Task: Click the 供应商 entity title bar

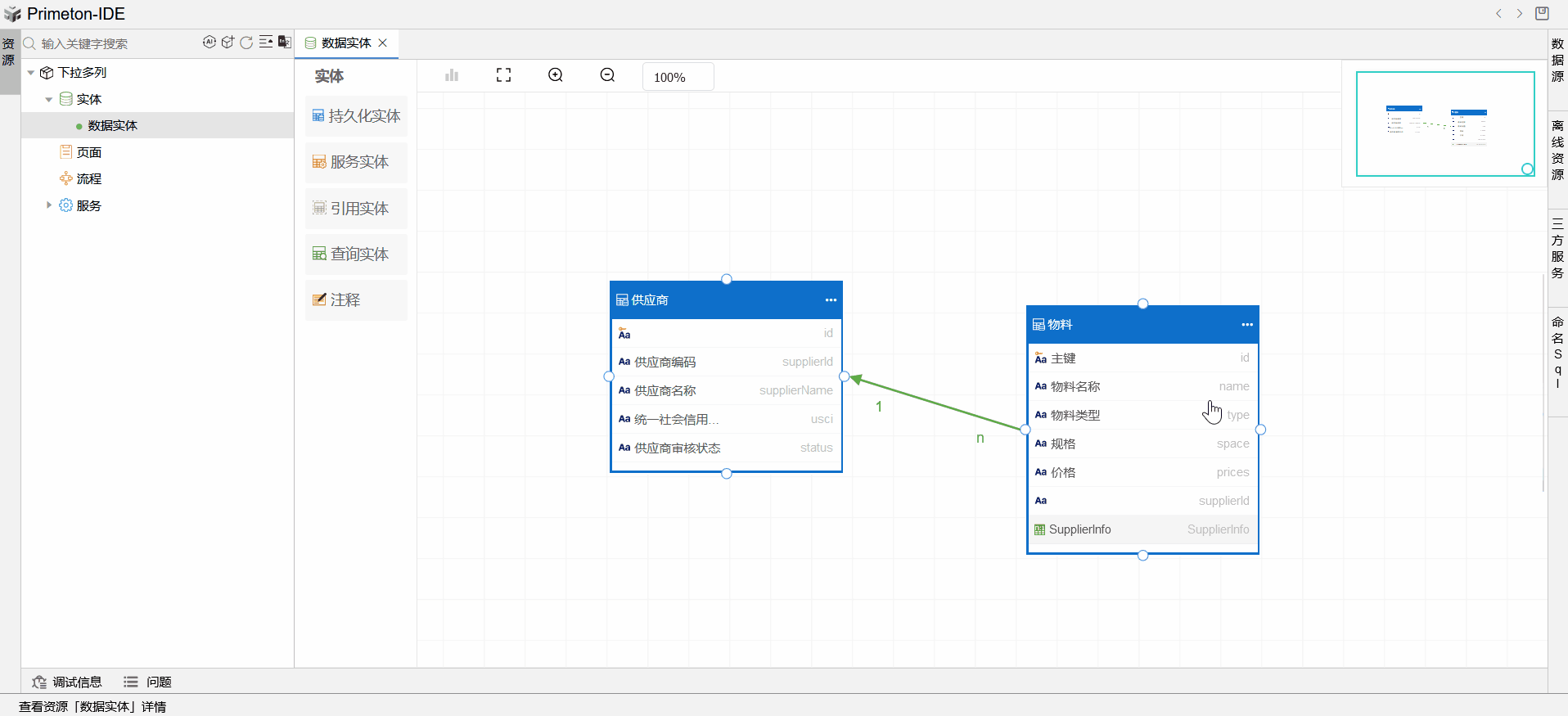Action: point(726,300)
